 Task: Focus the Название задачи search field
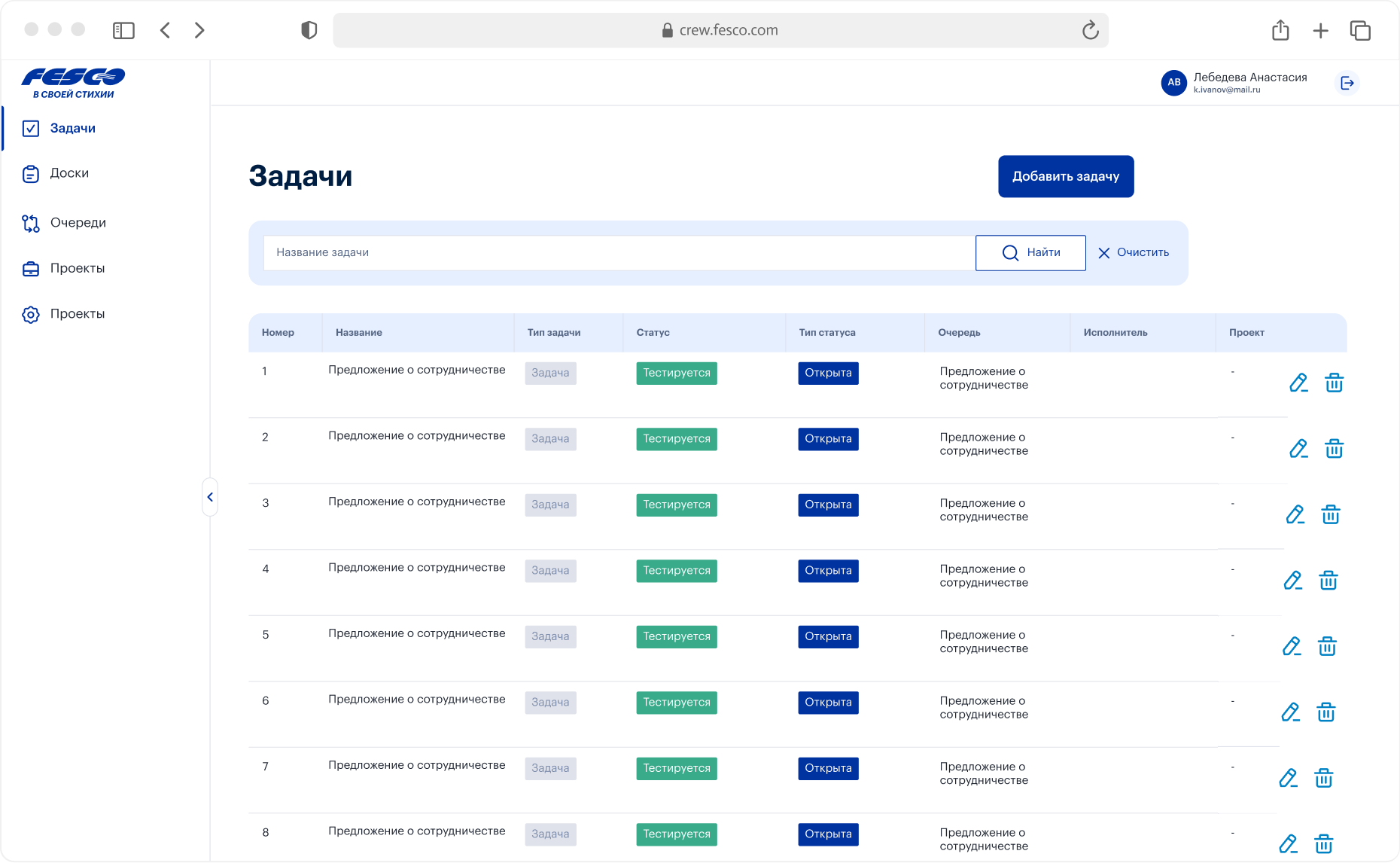pyautogui.click(x=619, y=253)
